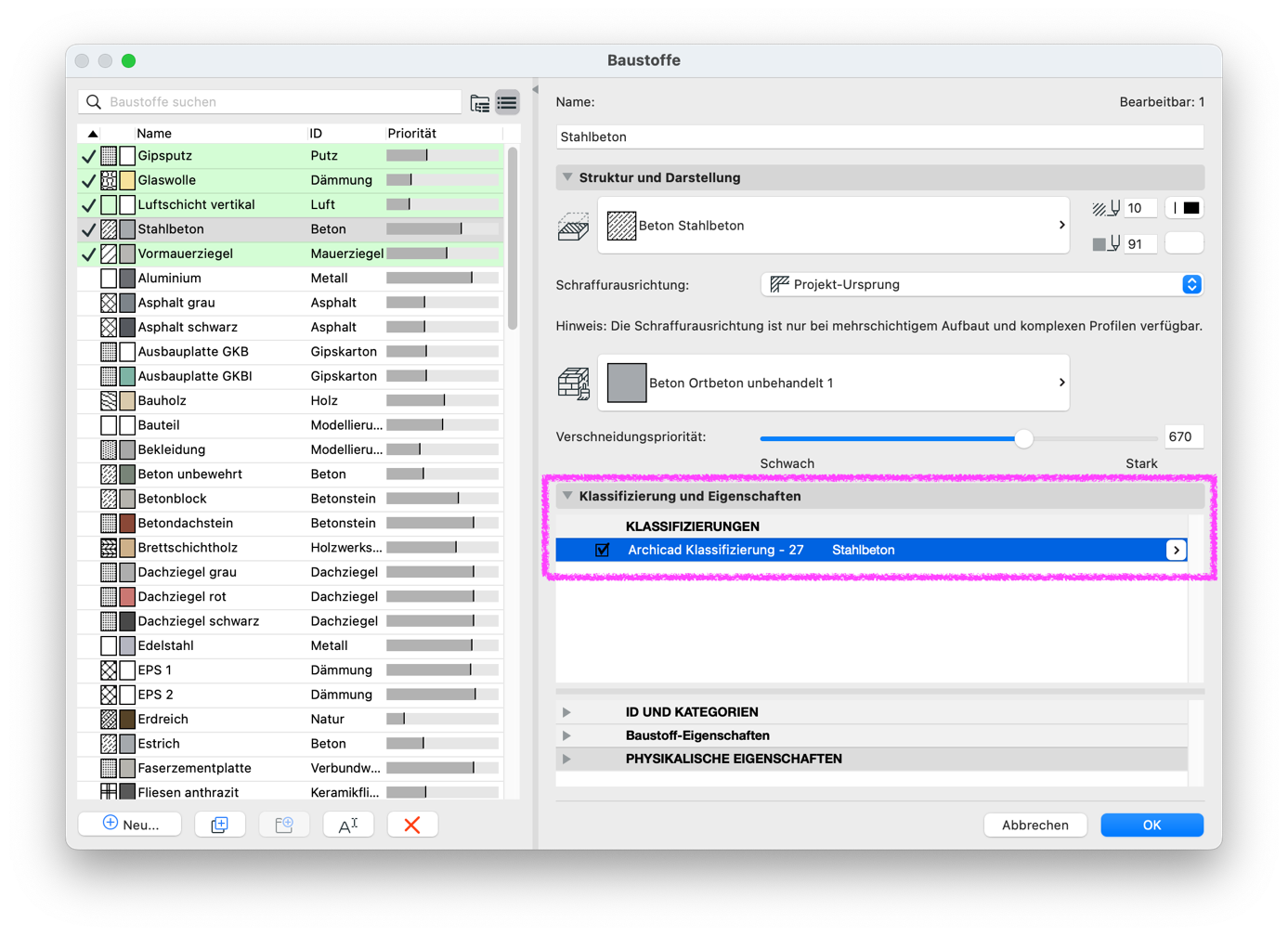Screen dimensions: 1288x936
Task: Click Beton Stahlbeton hatch preview
Action: point(621,226)
